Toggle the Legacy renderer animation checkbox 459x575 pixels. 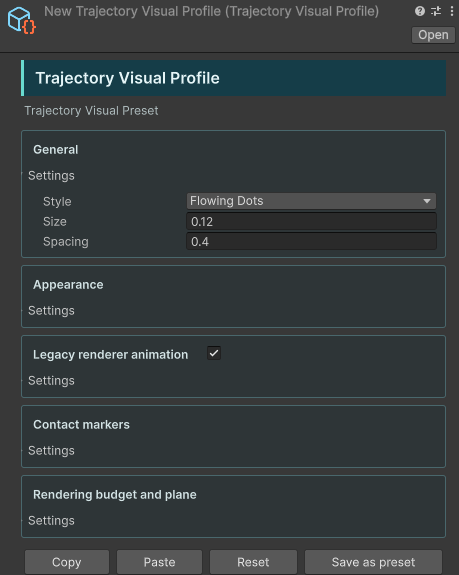(x=214, y=354)
